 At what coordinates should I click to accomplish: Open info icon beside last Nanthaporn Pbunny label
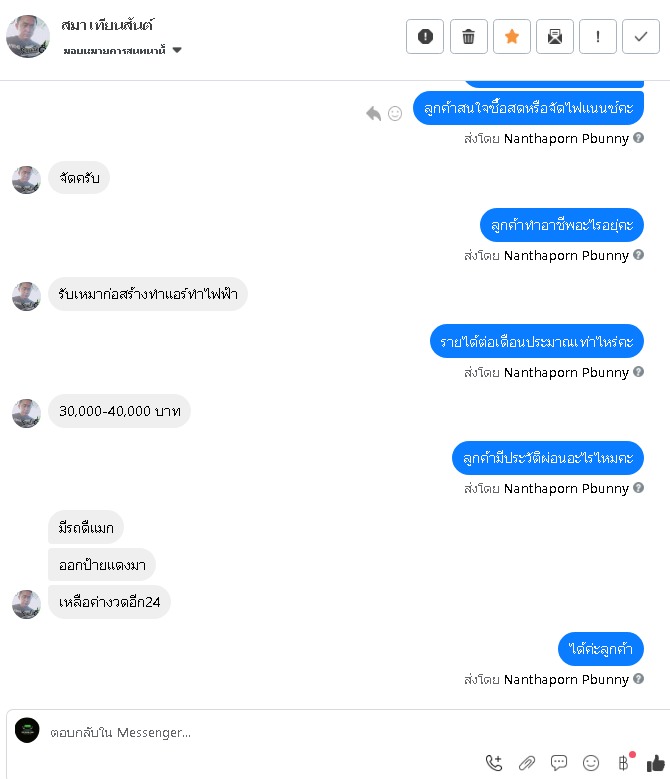pyautogui.click(x=639, y=679)
